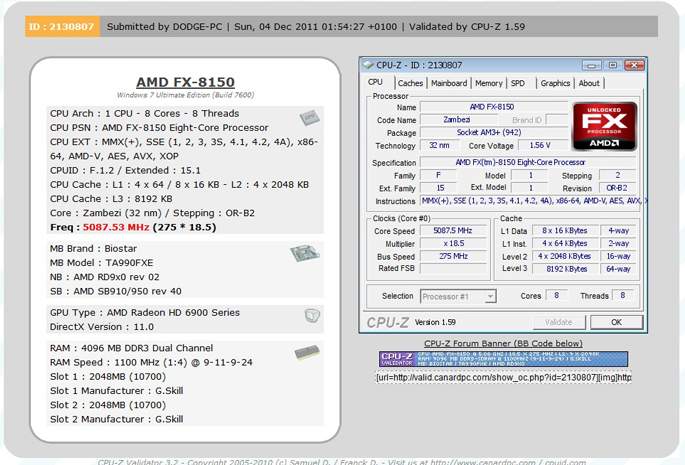Click the CPU Cache L3 : 8192 KB line

[x=111, y=198]
